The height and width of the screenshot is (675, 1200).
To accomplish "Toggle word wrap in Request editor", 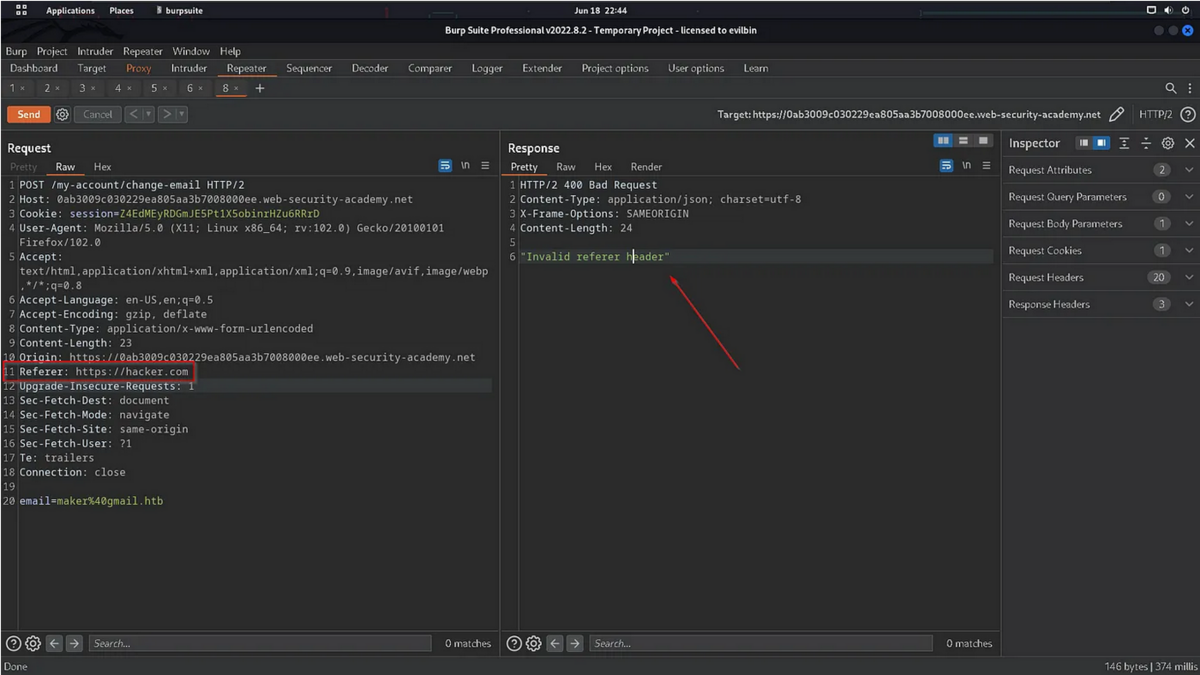I will point(445,166).
